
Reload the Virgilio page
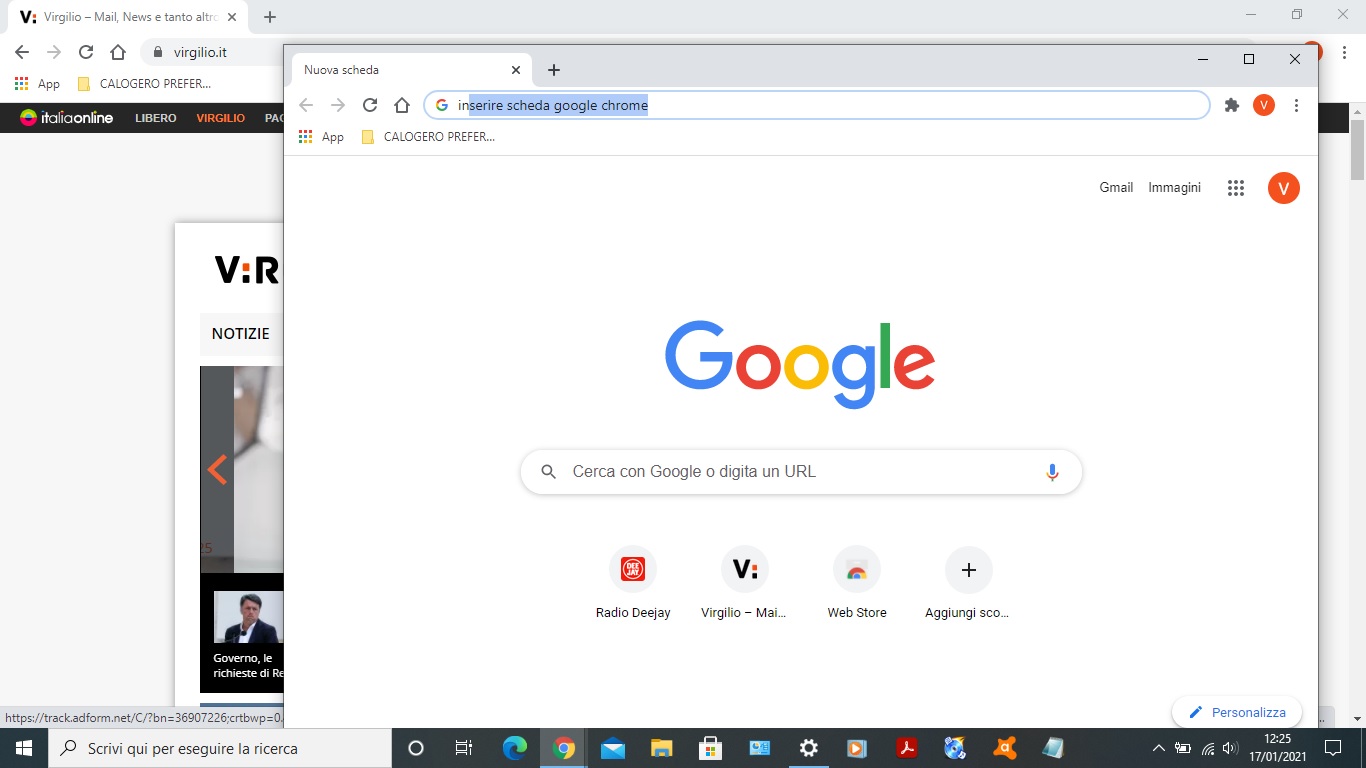point(86,52)
